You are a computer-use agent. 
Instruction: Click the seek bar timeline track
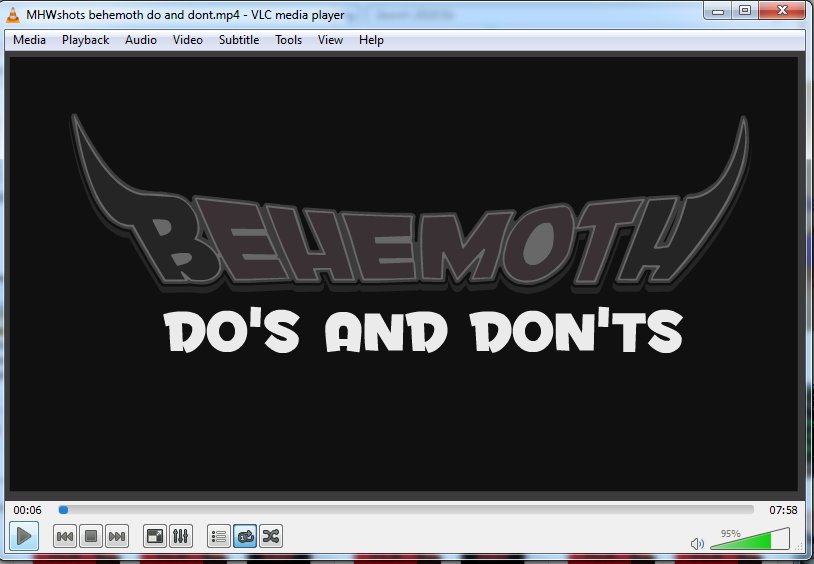tap(406, 510)
